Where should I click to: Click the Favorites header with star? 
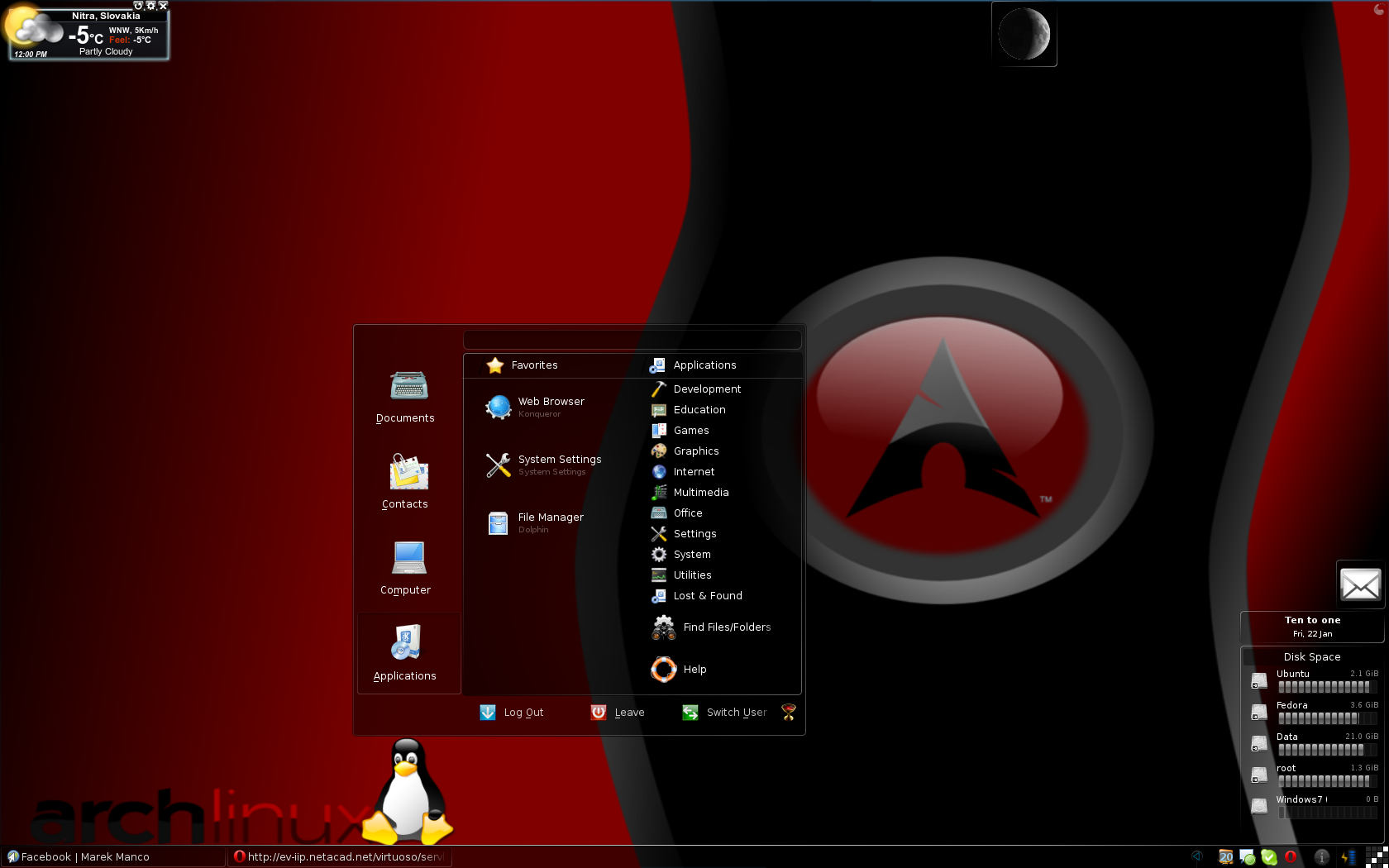pos(523,365)
